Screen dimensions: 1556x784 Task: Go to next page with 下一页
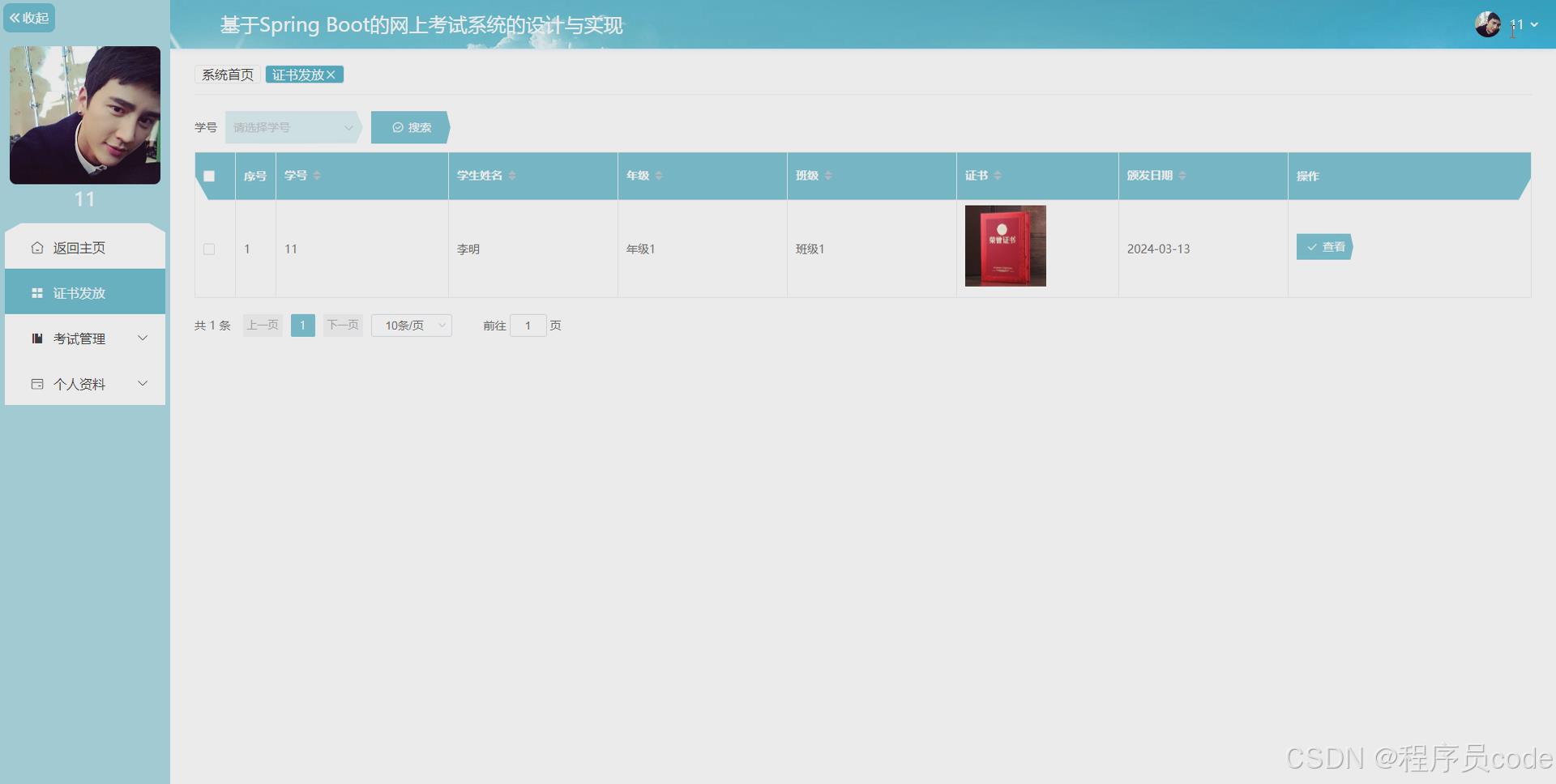343,326
